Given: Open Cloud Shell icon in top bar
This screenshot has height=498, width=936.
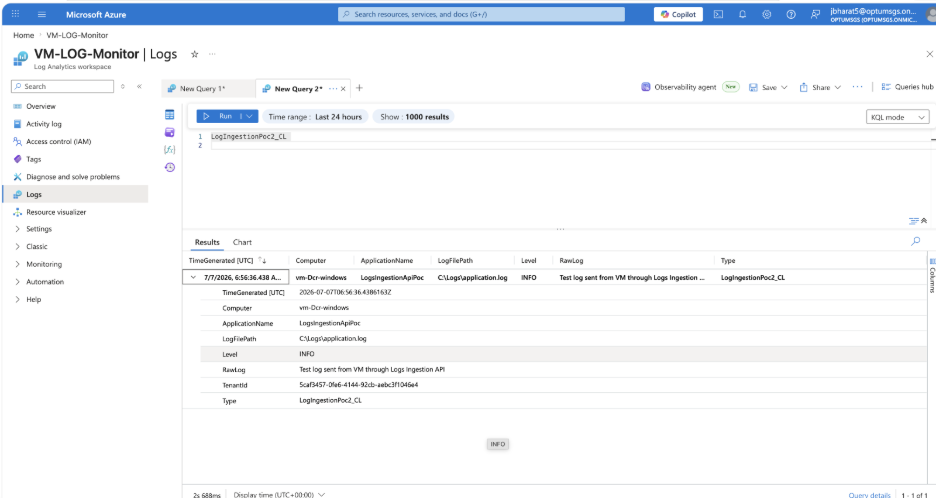Looking at the screenshot, I should pyautogui.click(x=719, y=14).
